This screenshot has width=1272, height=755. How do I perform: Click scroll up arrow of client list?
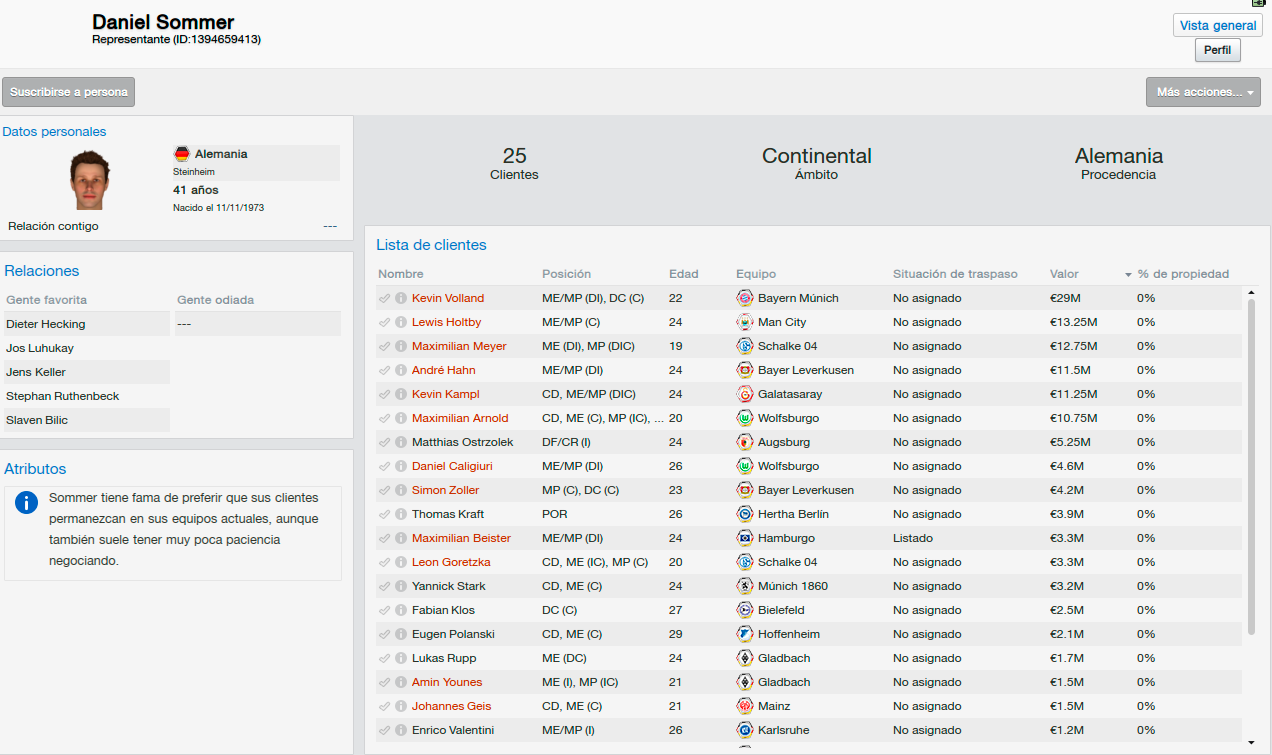point(1250,293)
